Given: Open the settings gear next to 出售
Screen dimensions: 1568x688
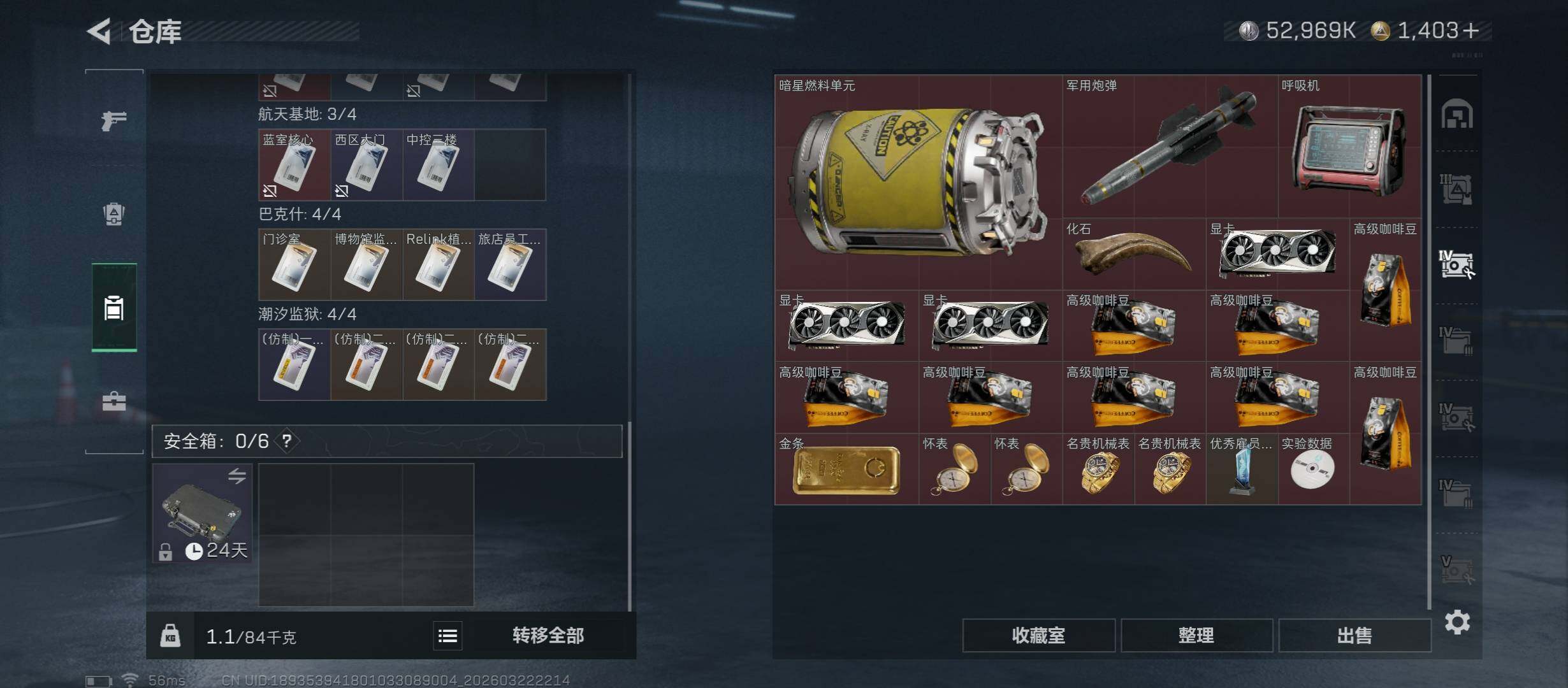Looking at the screenshot, I should (1457, 622).
